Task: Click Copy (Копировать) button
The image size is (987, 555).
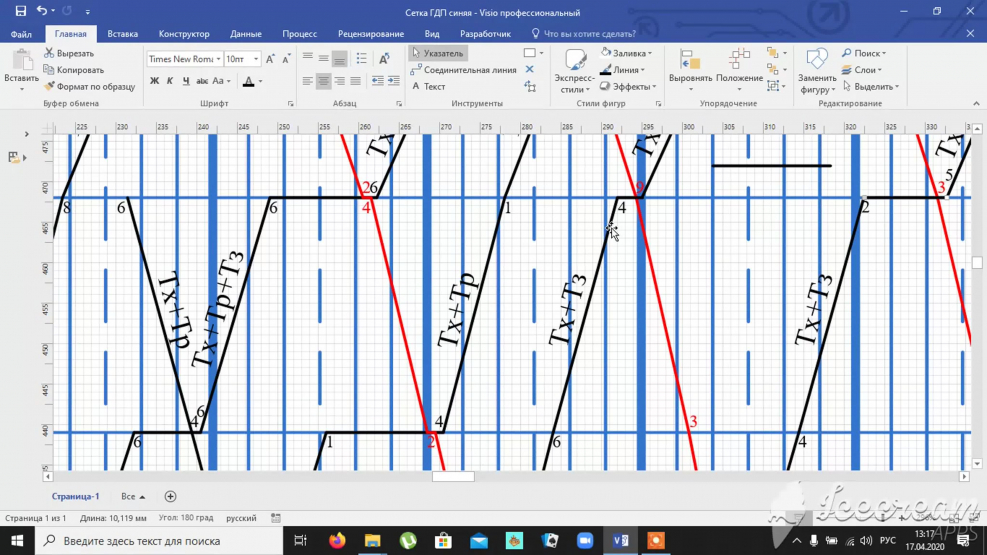Action: pyautogui.click(x=74, y=70)
